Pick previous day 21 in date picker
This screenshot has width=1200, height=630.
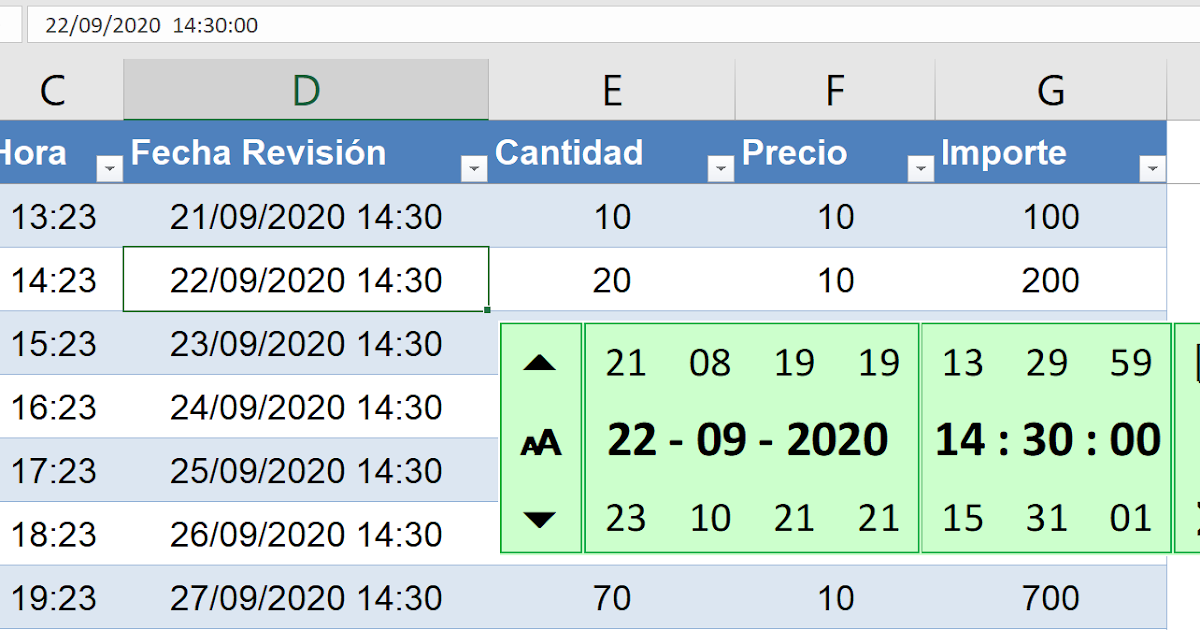tap(627, 363)
